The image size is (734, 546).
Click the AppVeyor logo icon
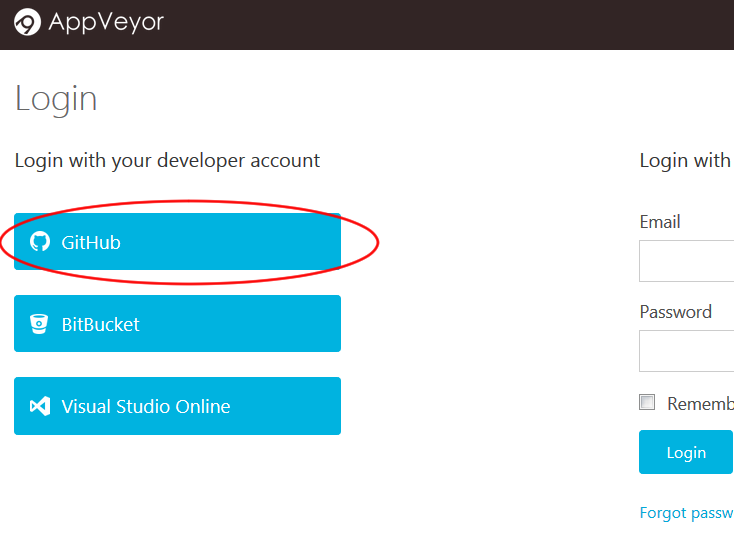pos(28,21)
